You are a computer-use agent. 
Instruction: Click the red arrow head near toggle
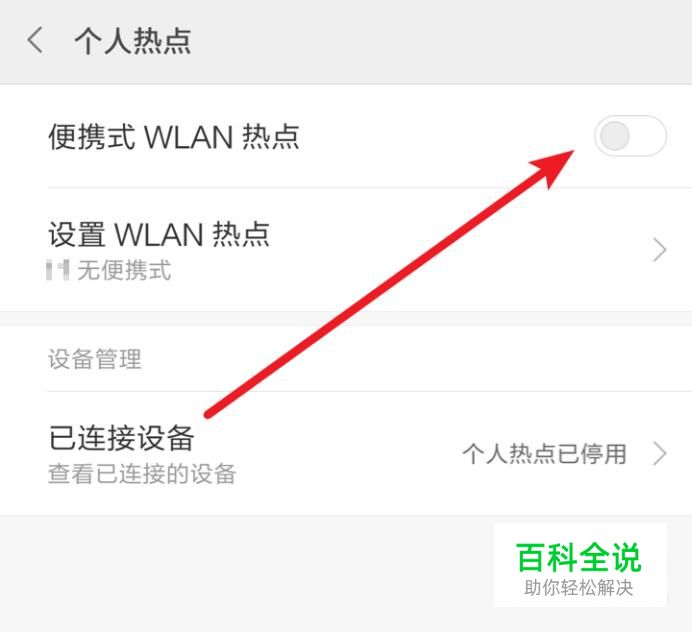pyautogui.click(x=554, y=167)
